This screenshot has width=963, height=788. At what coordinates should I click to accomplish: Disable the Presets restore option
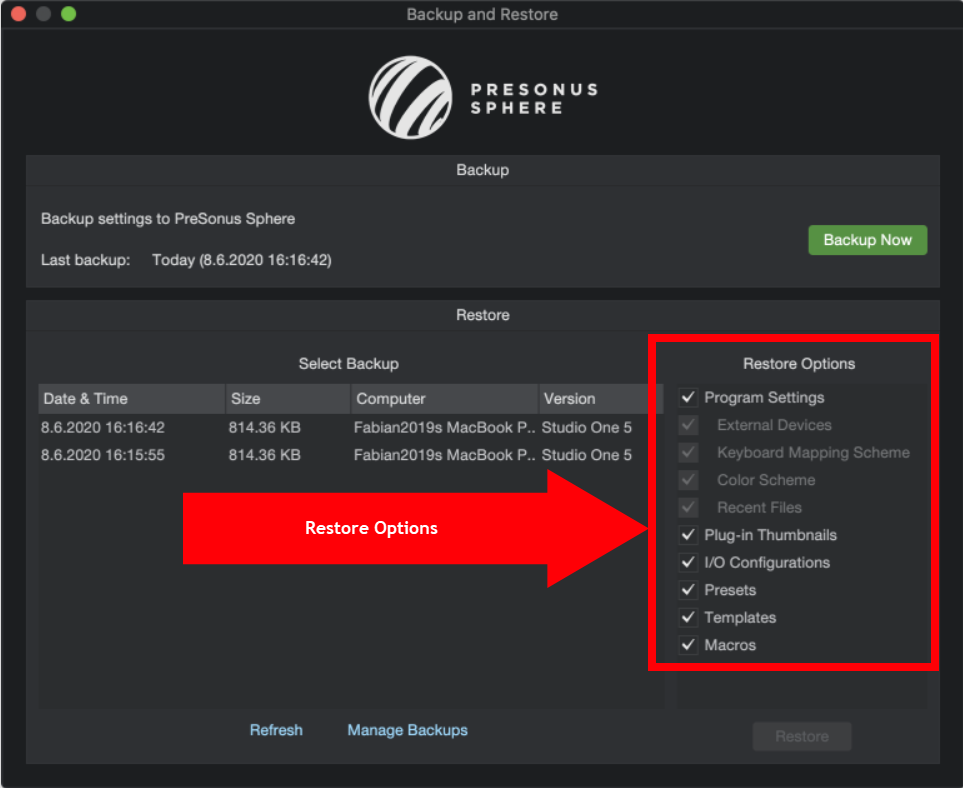point(688,590)
